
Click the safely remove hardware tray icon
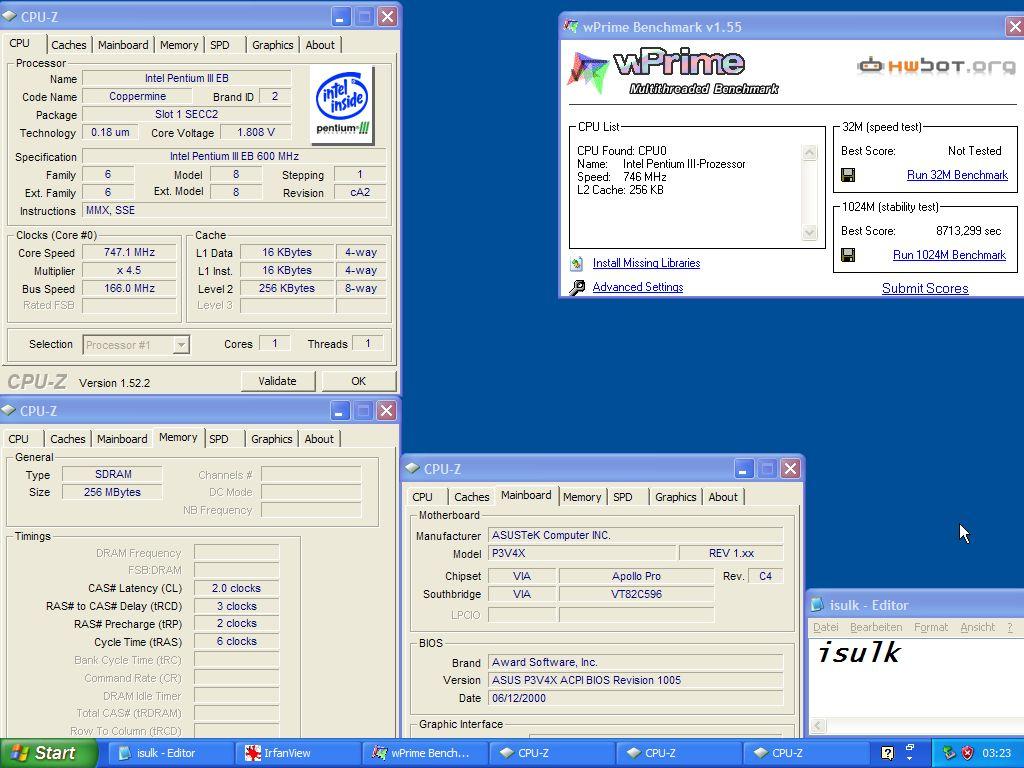pyautogui.click(x=950, y=753)
